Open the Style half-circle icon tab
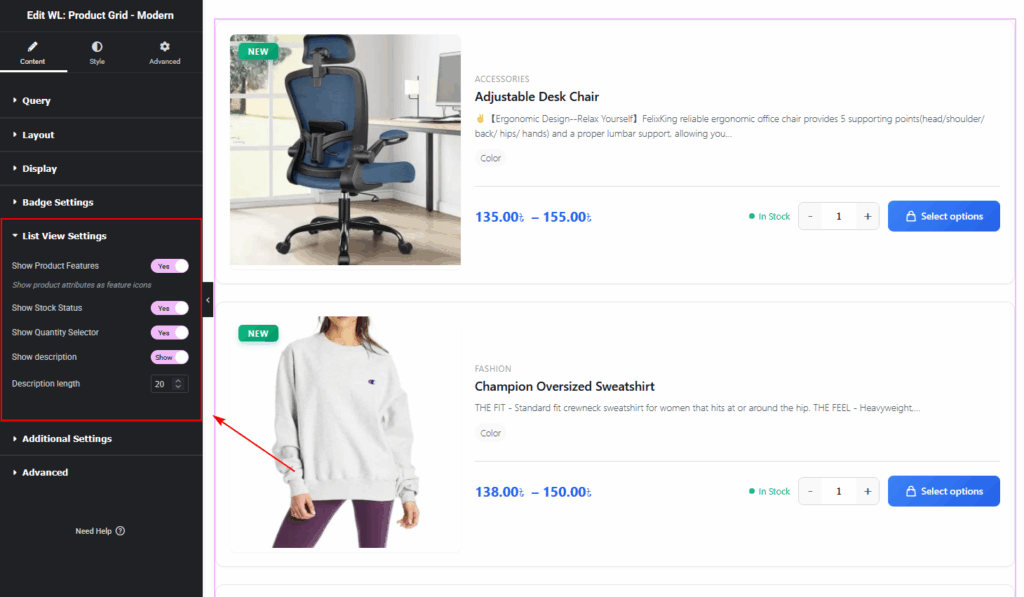 click(x=97, y=46)
